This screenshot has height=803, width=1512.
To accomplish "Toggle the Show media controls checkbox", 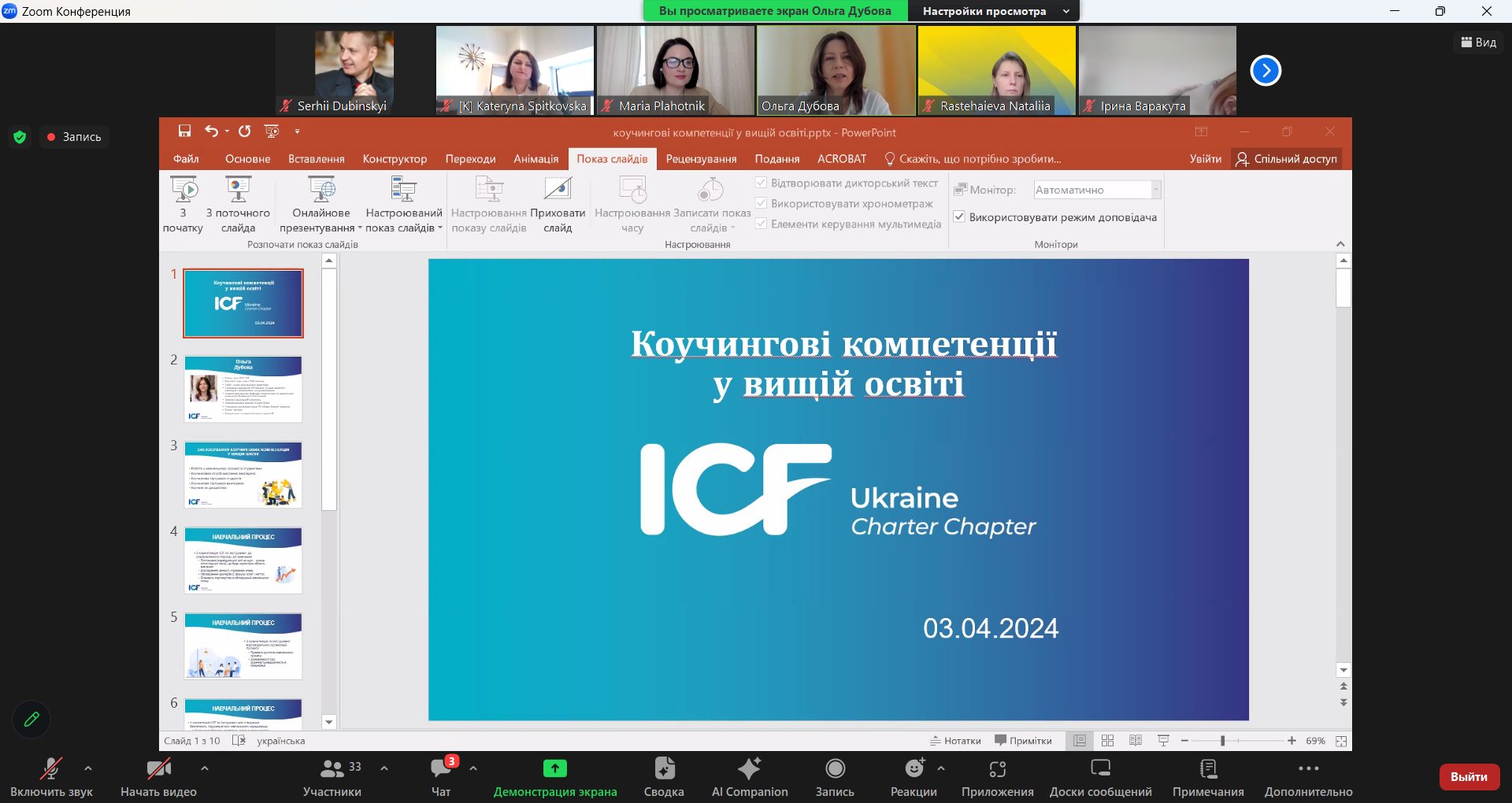I will (x=762, y=224).
